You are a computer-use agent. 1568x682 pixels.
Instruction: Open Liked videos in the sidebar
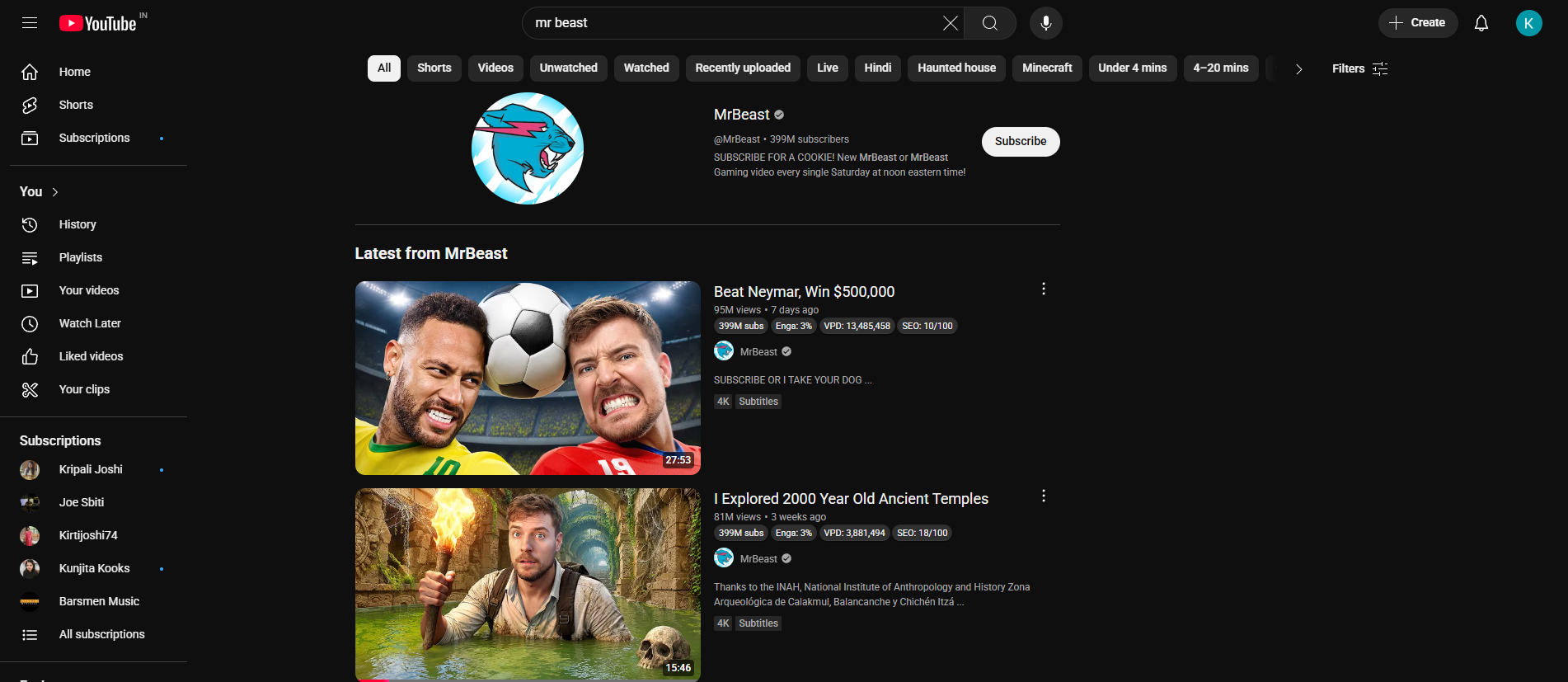[x=91, y=356]
